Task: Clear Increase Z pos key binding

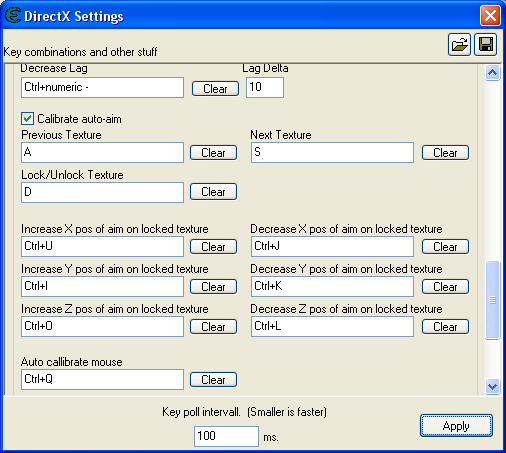Action: click(213, 327)
